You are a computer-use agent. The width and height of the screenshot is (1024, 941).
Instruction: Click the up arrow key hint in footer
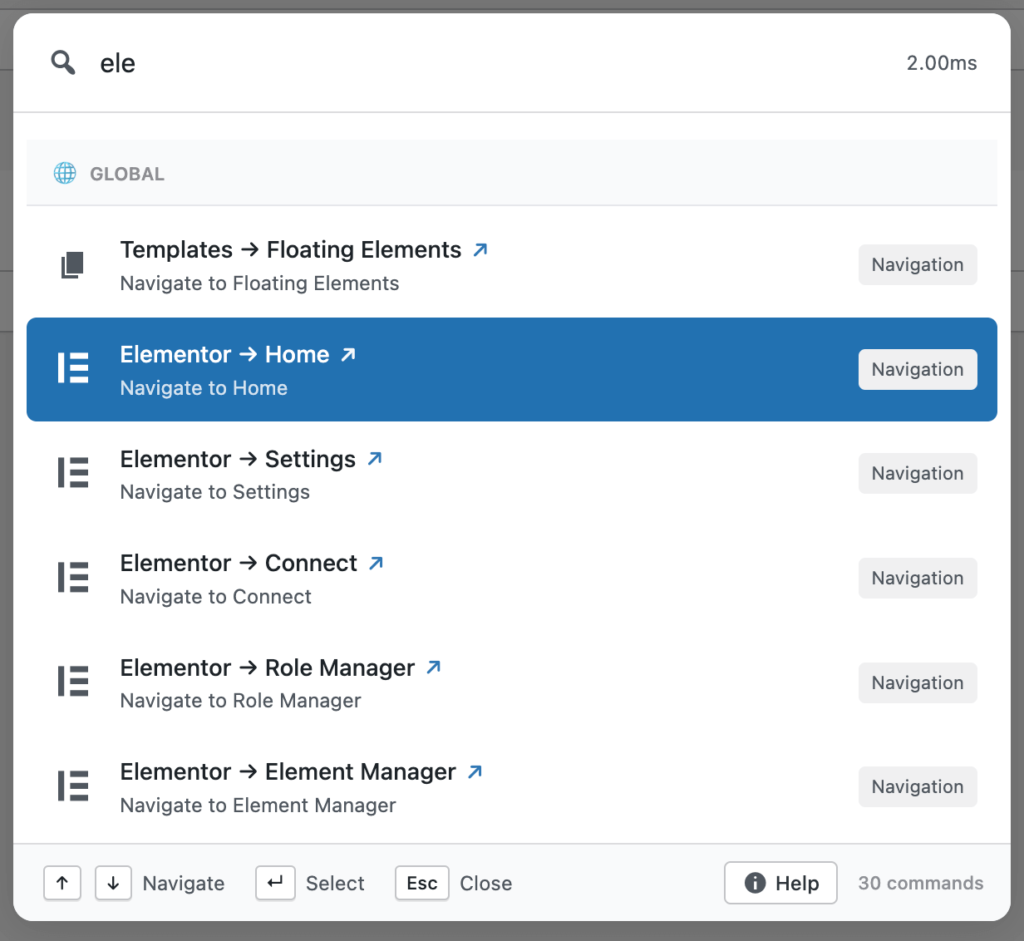[62, 883]
